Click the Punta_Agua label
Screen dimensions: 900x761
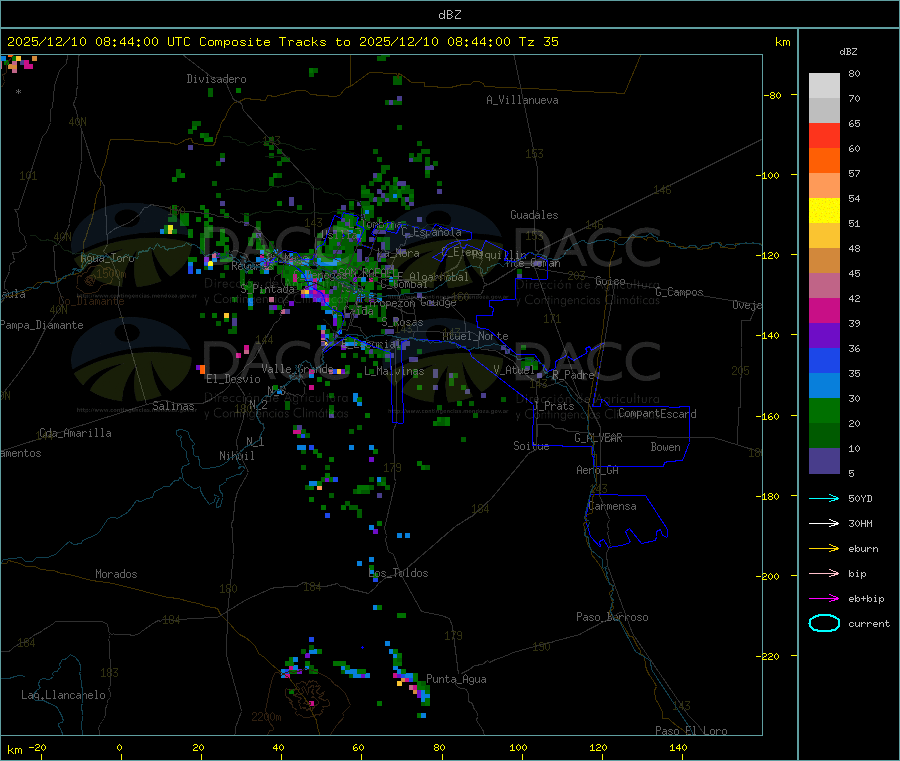coord(456,679)
